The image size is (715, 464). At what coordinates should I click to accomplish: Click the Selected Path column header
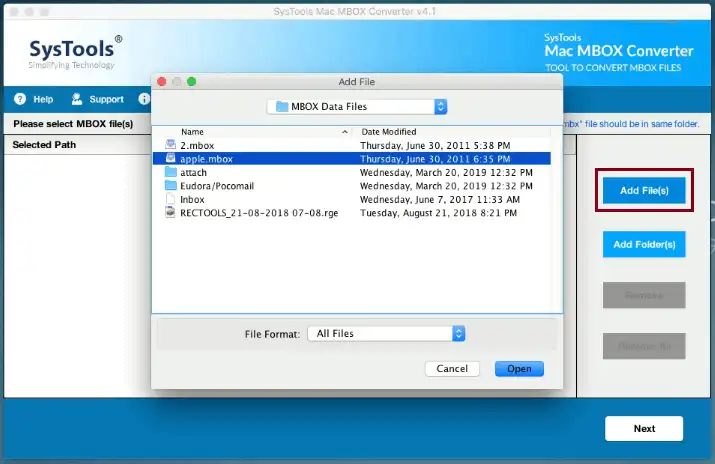coord(44,144)
